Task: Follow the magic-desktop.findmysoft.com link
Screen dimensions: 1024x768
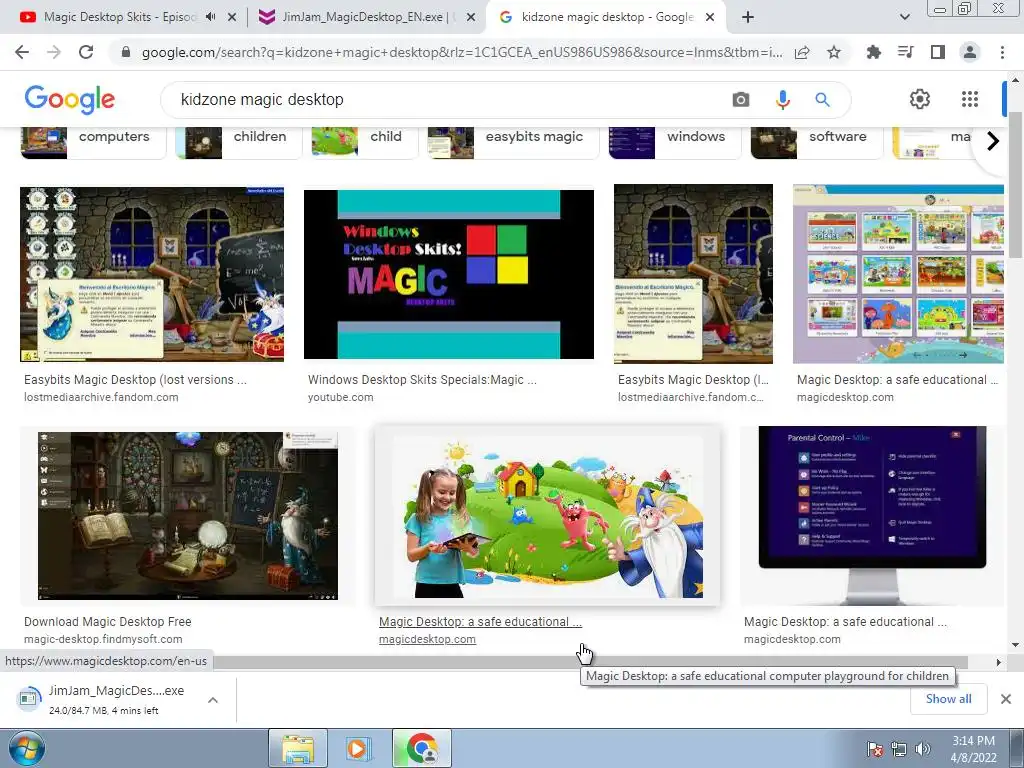Action: [x=103, y=639]
